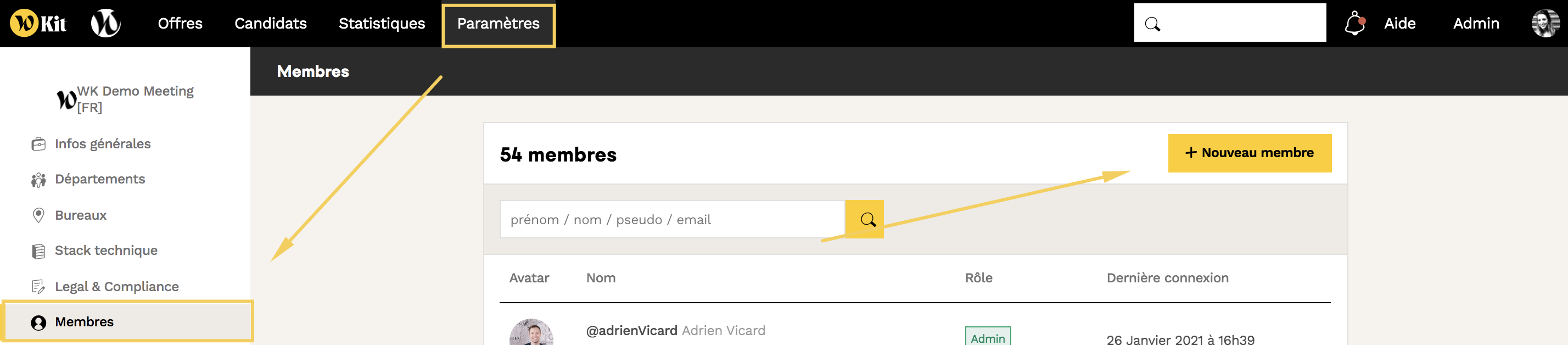Viewport: 1568px width, 345px height.
Task: Click the Stack technique book icon
Action: click(38, 251)
